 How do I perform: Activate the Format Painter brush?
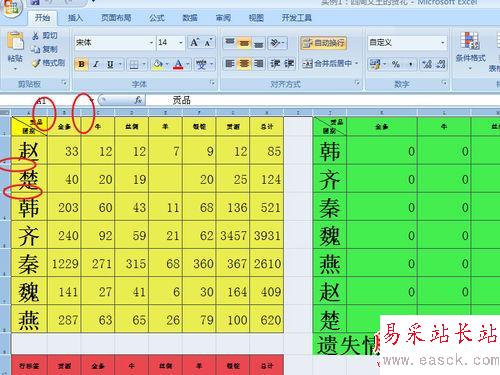click(x=36, y=63)
